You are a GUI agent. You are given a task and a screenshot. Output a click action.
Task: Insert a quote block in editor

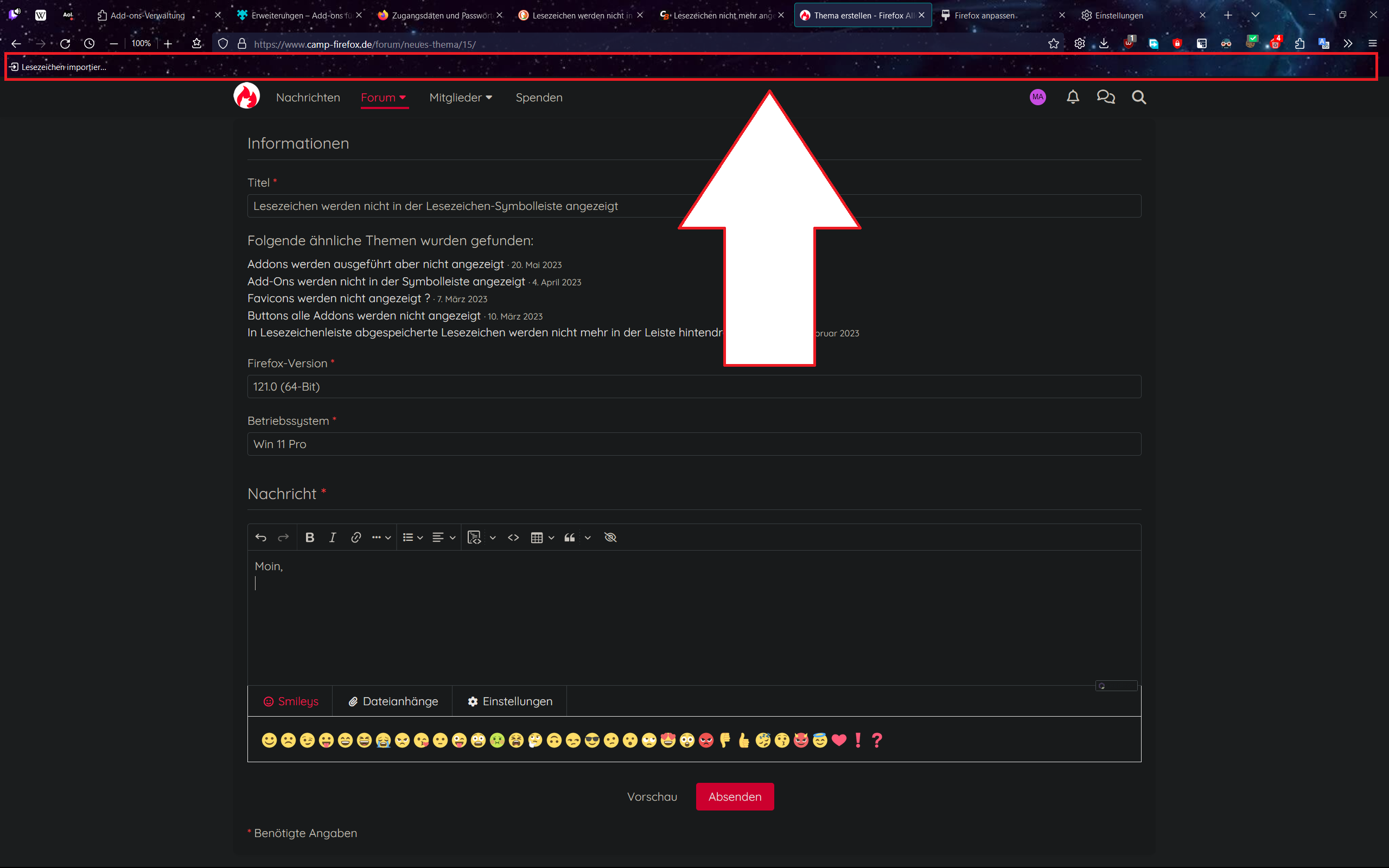569,537
